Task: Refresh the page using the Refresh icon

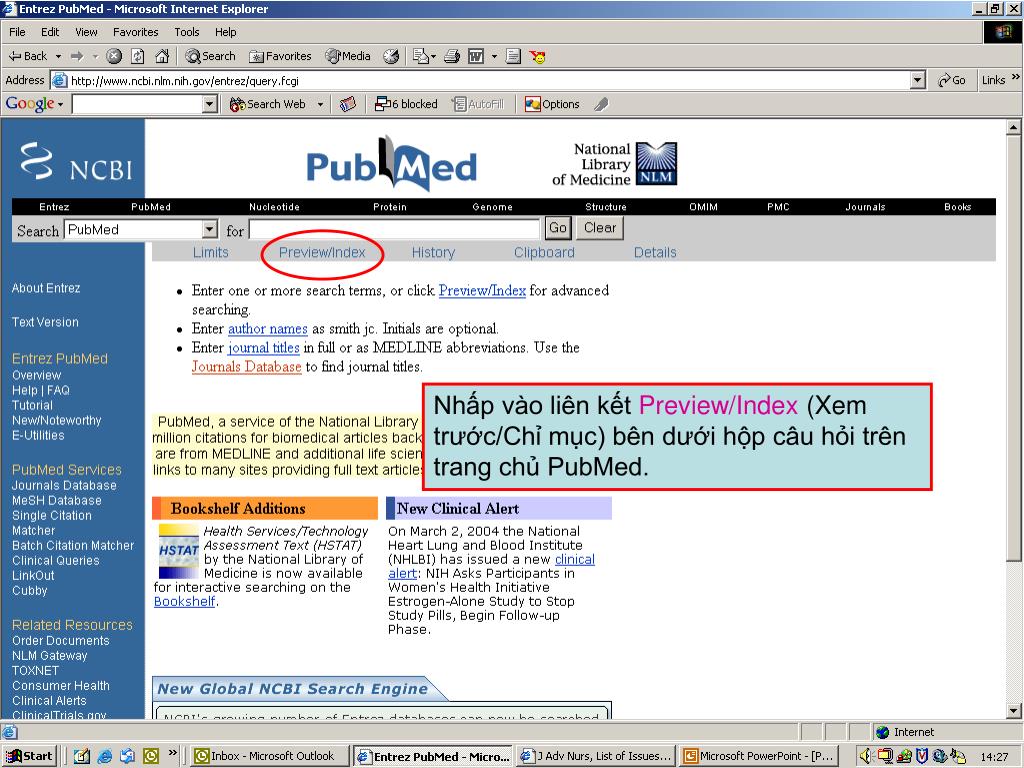Action: pyautogui.click(x=138, y=56)
